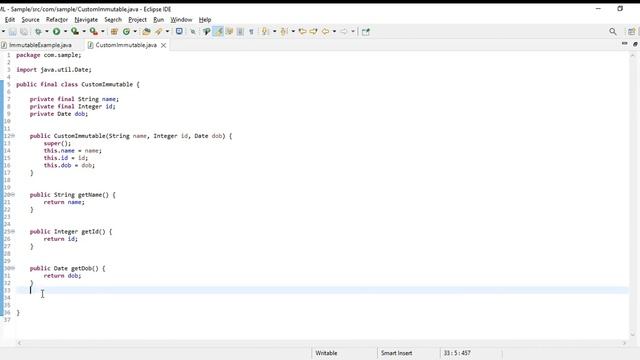The height and width of the screenshot is (360, 640).
Task: Open the Help menu
Action: (x=205, y=20)
